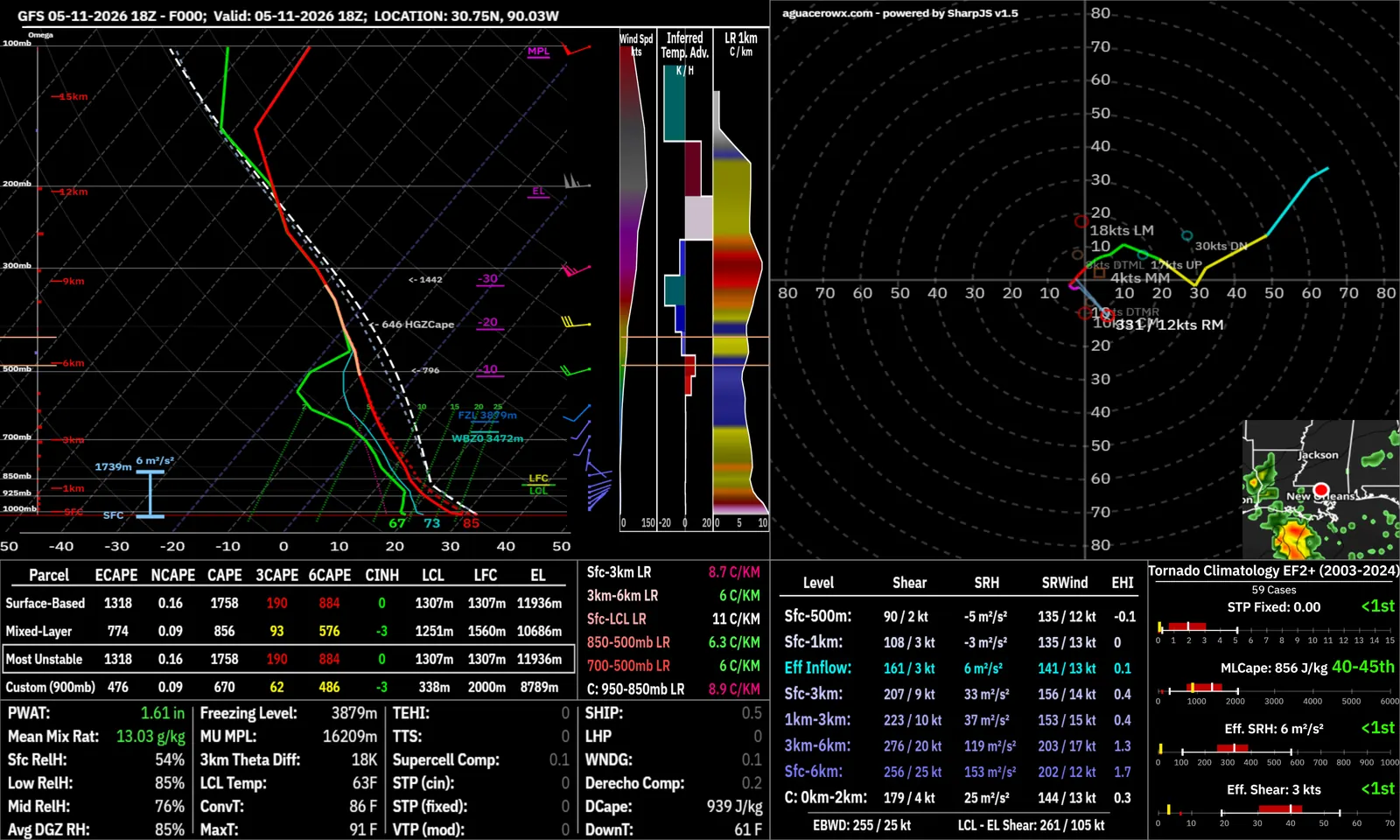Click the 'FZL 3879m' annotation on Skew-T
Screen dimensions: 1400x840
(x=487, y=416)
